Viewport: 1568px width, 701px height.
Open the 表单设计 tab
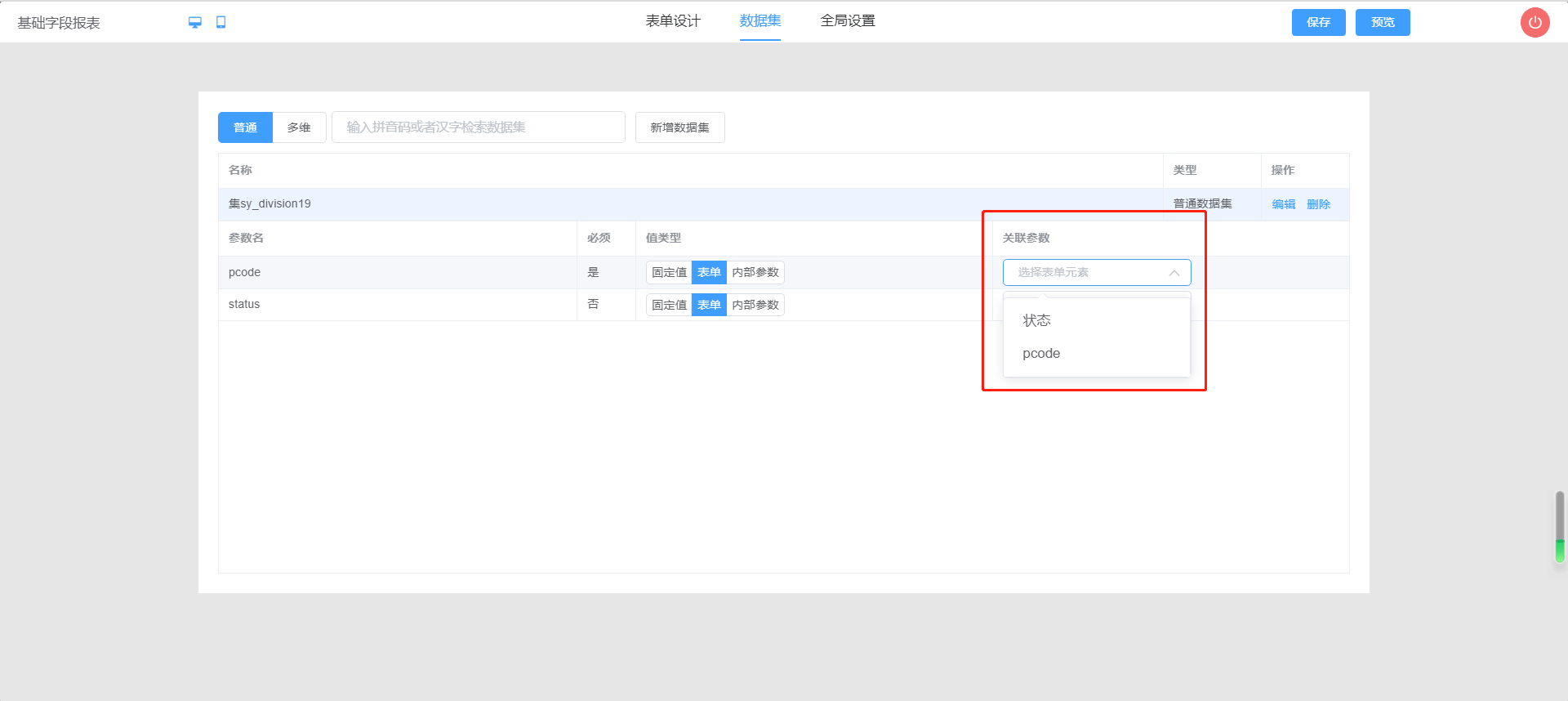[673, 21]
